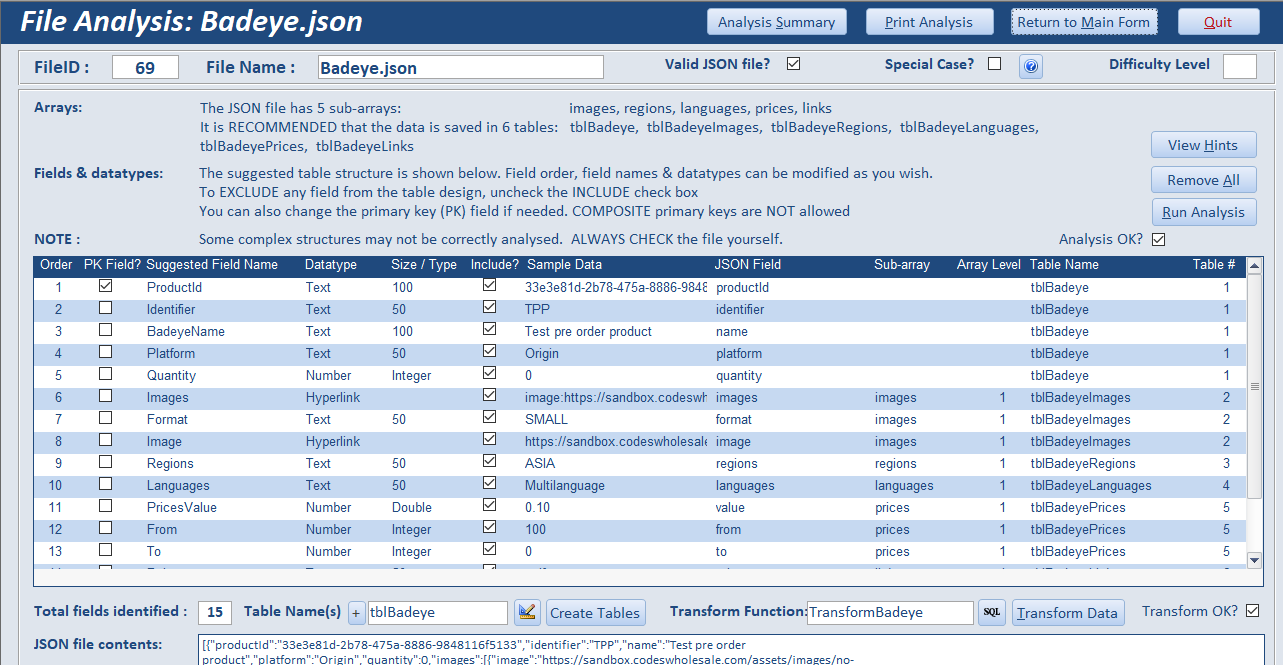Viewport: 1283px width, 665px height.
Task: Click the Transform Function field
Action: (x=890, y=613)
